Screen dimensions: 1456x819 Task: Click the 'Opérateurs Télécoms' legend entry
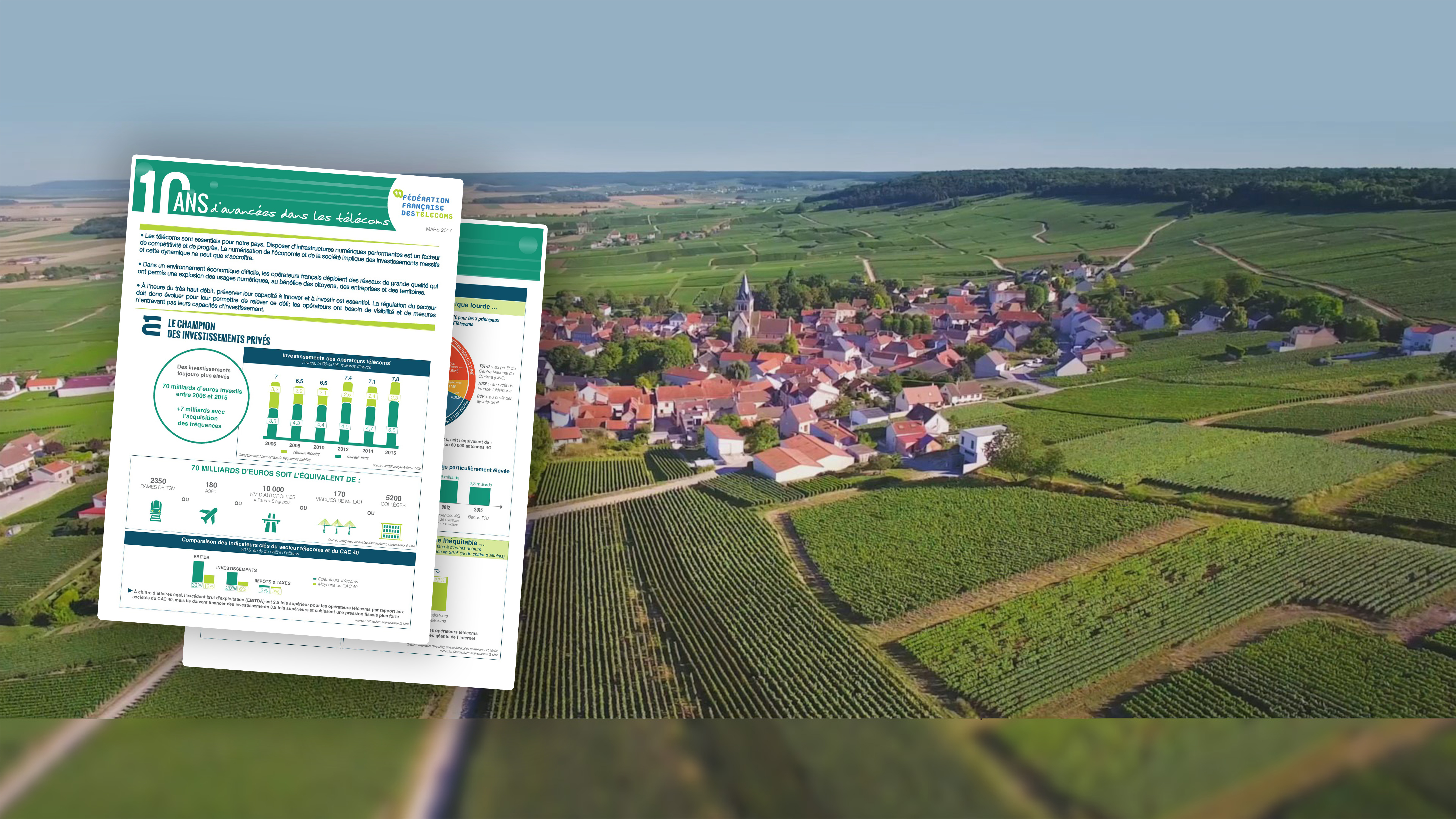coord(336,580)
